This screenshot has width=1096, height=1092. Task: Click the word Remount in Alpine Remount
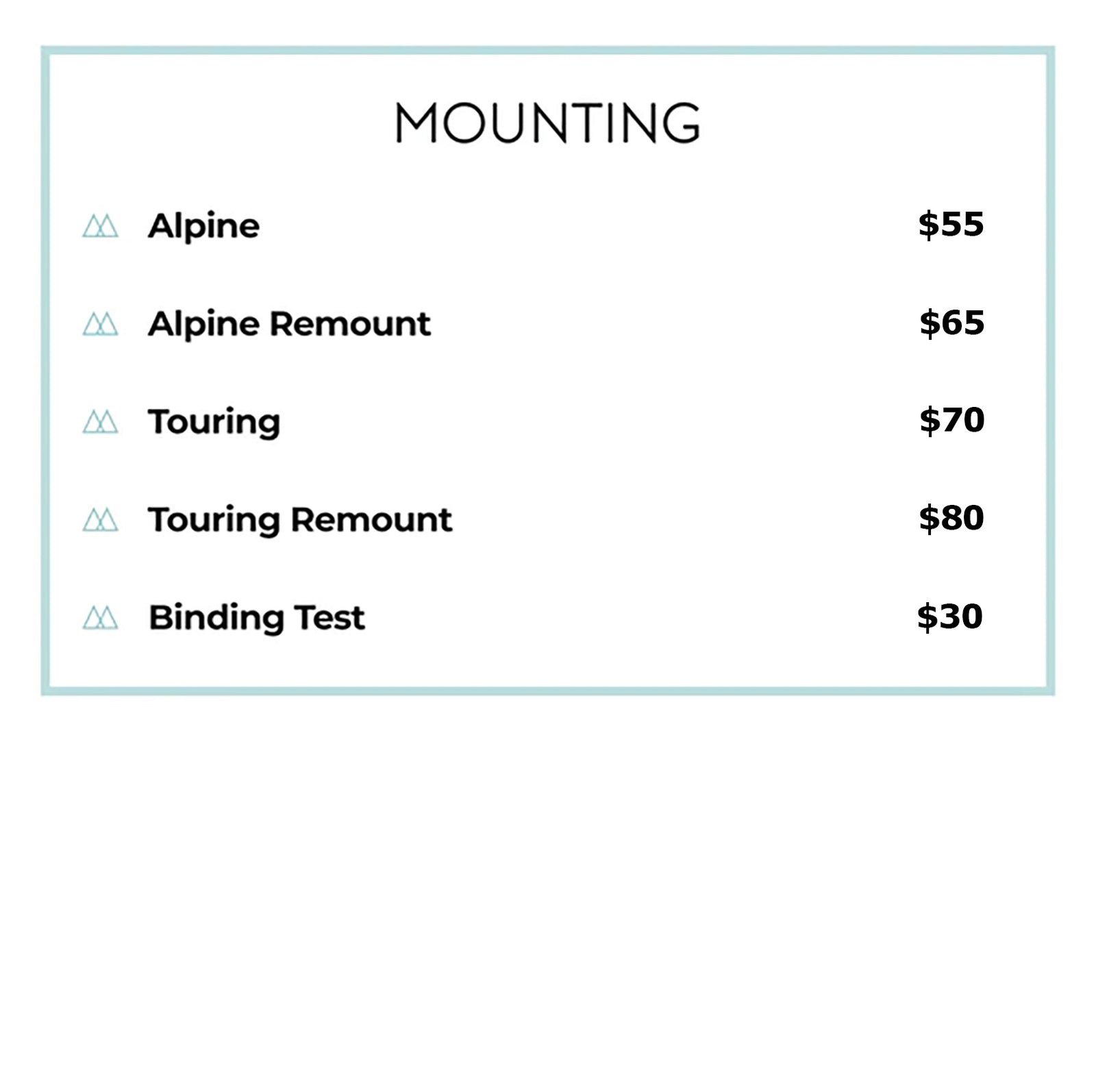tap(350, 324)
